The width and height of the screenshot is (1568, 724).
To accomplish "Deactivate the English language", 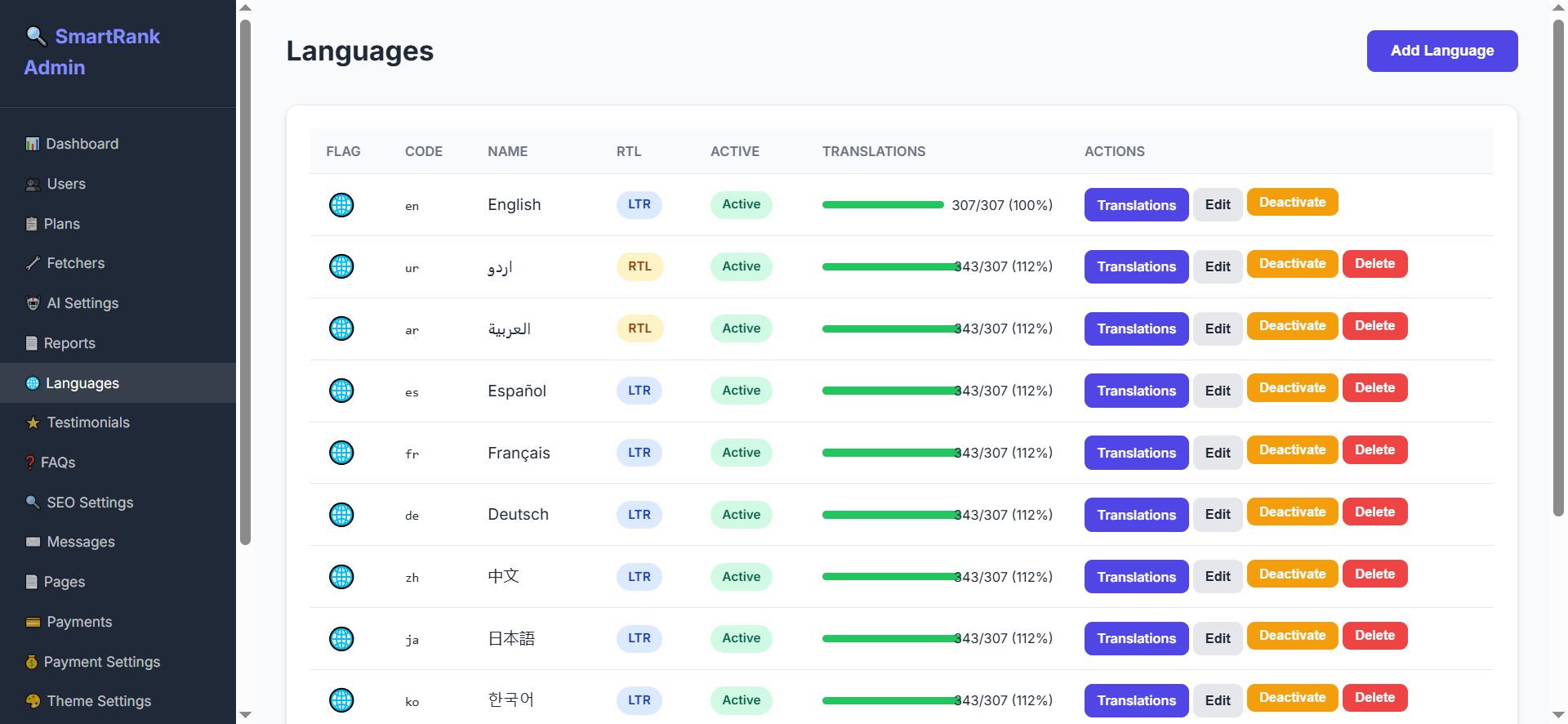I will coord(1292,203).
